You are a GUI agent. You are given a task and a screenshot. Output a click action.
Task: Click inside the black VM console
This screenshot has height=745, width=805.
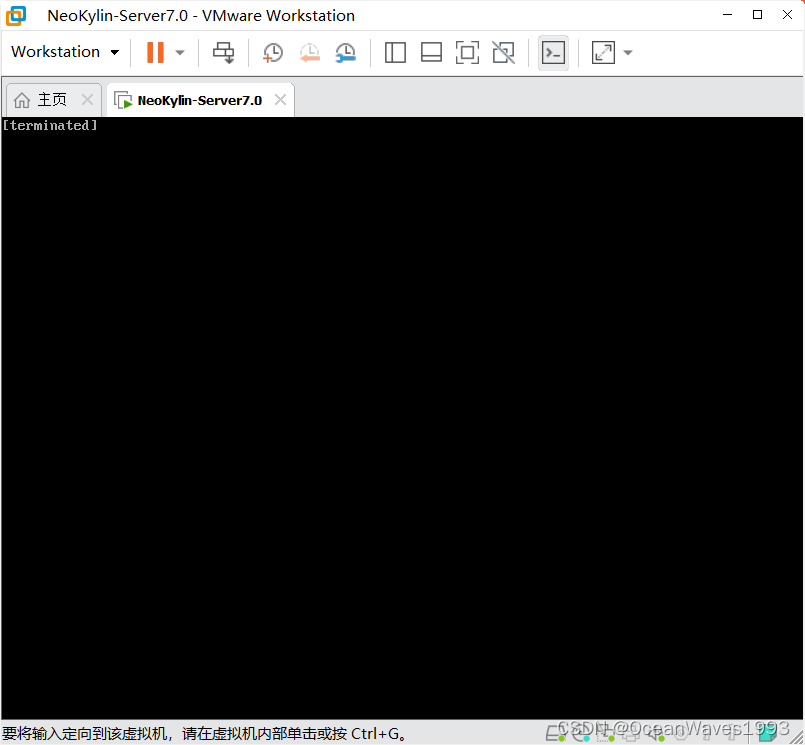click(402, 418)
